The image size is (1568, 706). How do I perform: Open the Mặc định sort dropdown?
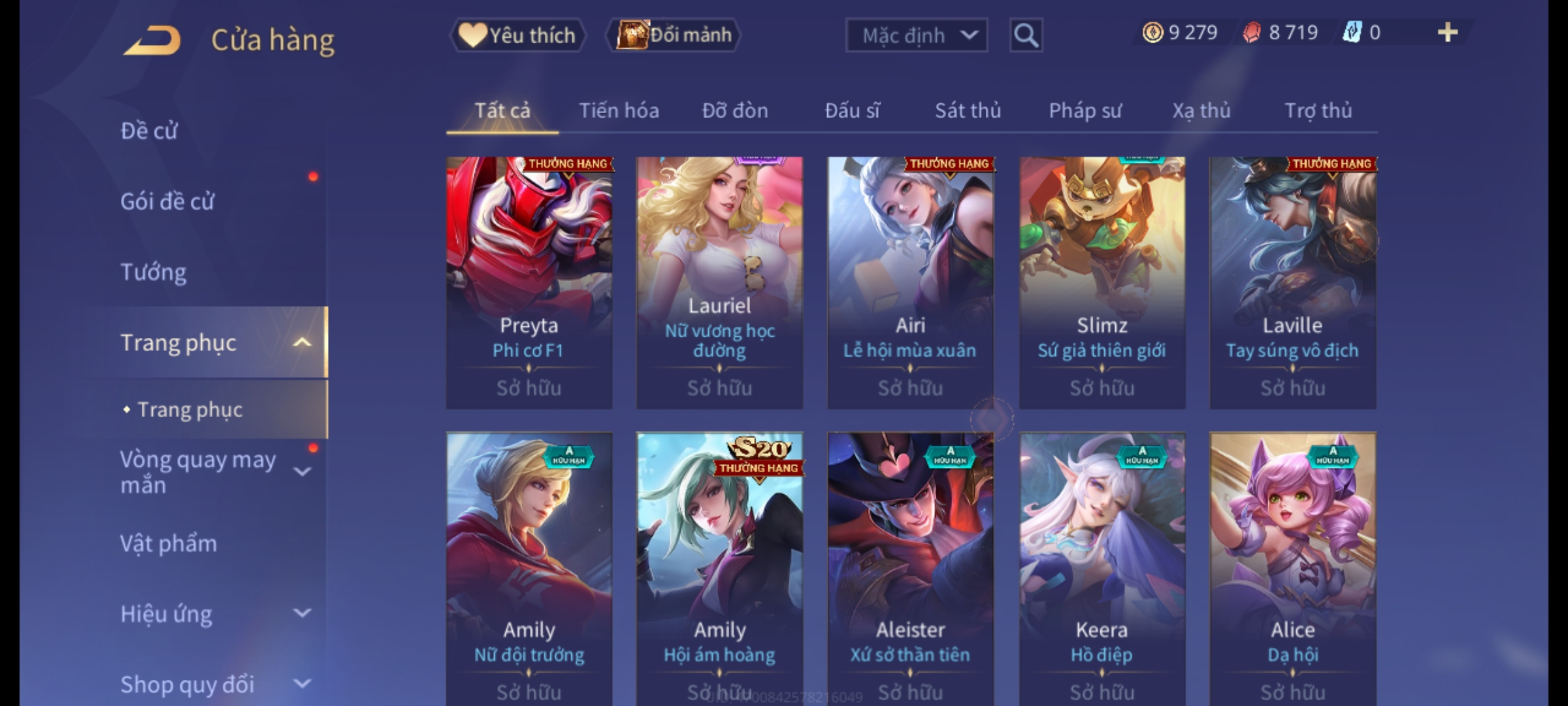[x=917, y=35]
